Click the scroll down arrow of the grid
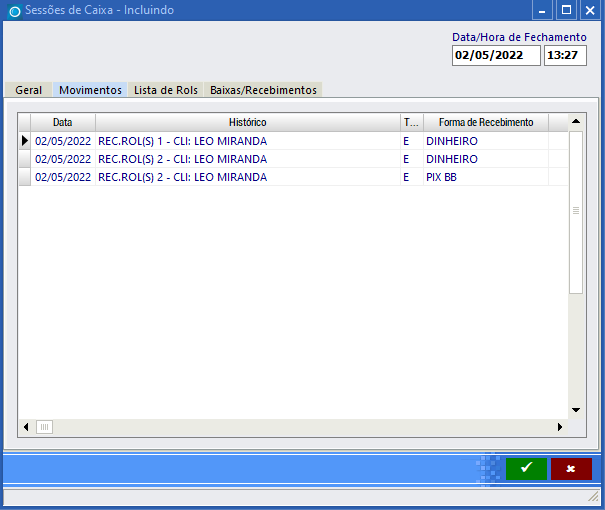The width and height of the screenshot is (605, 510). tap(575, 410)
